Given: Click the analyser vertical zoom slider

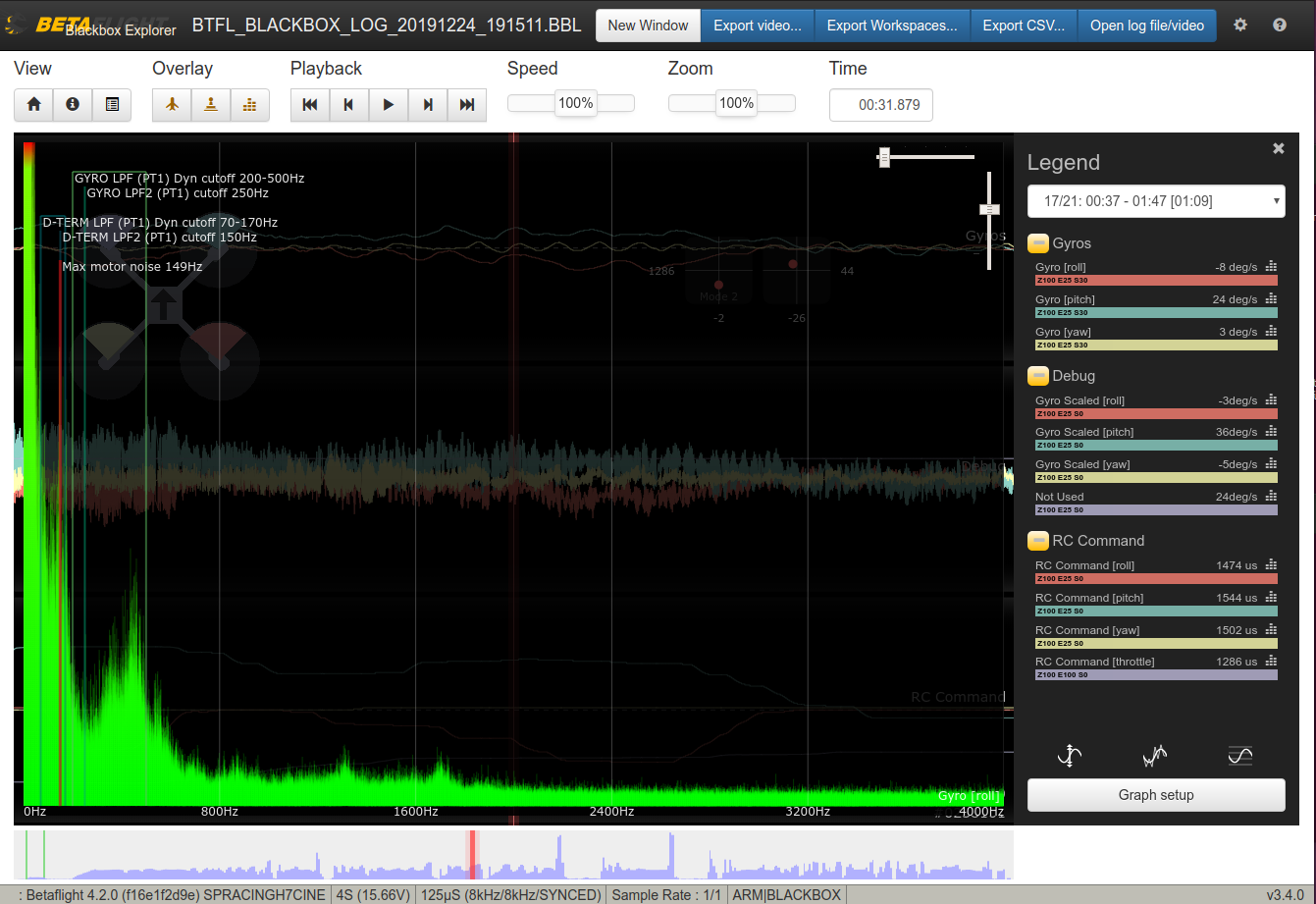Looking at the screenshot, I should tap(989, 220).
